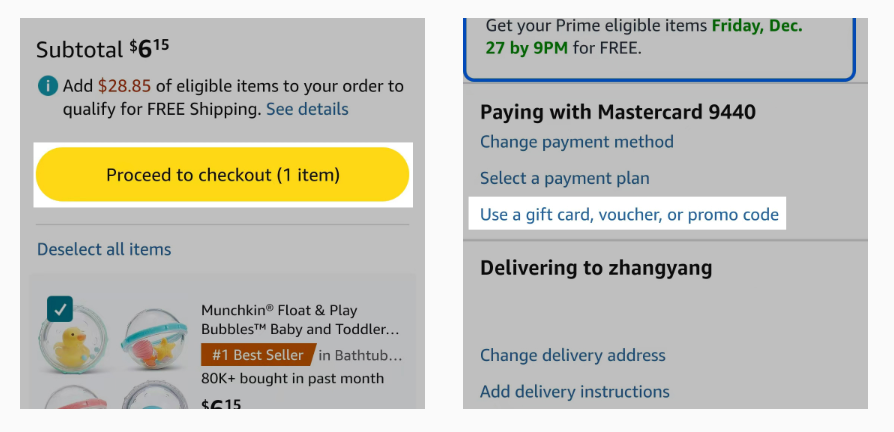The image size is (894, 432).
Task: Click Deselect all items
Action: 104,249
